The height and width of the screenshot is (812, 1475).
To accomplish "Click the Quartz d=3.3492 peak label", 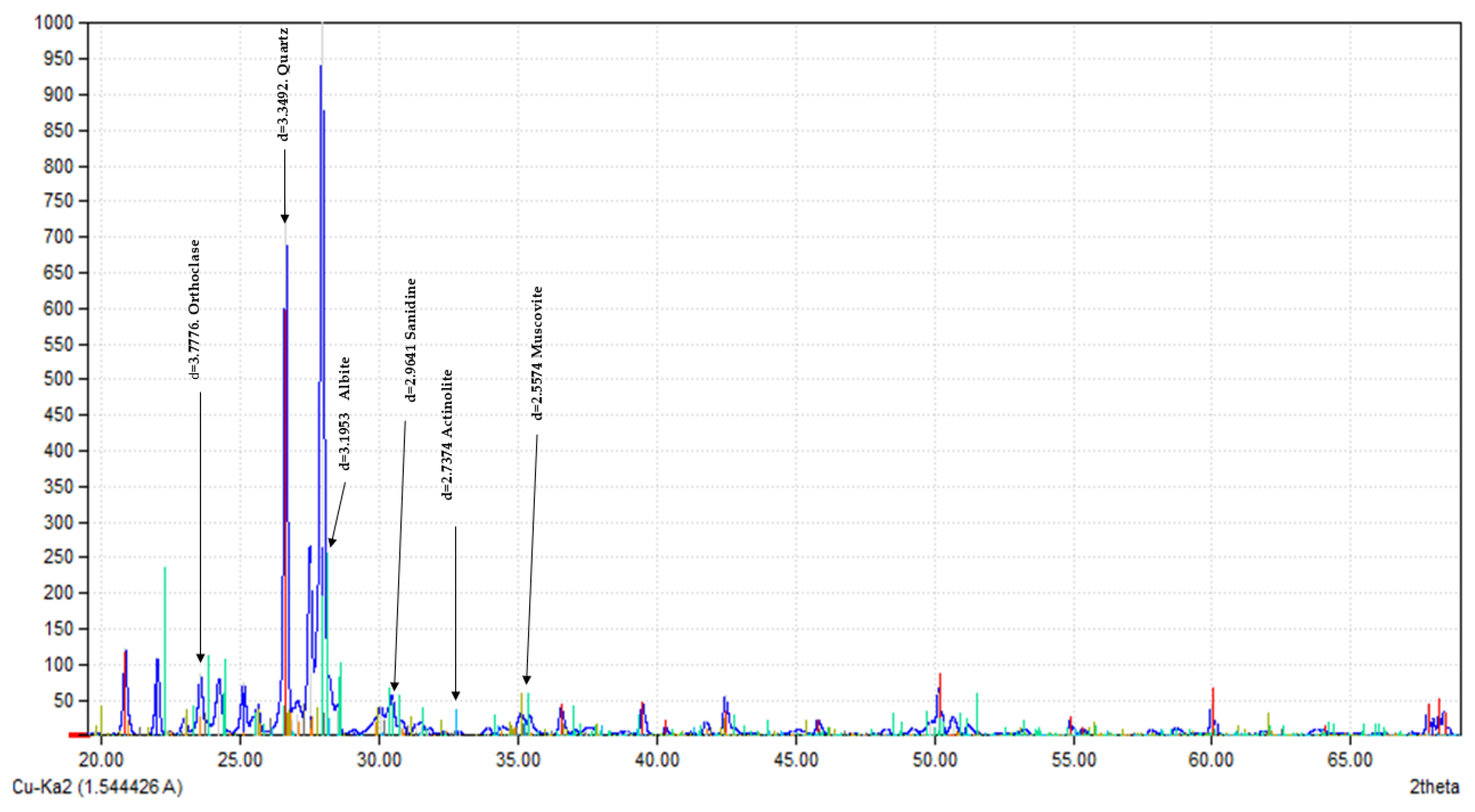I will pyautogui.click(x=283, y=84).
